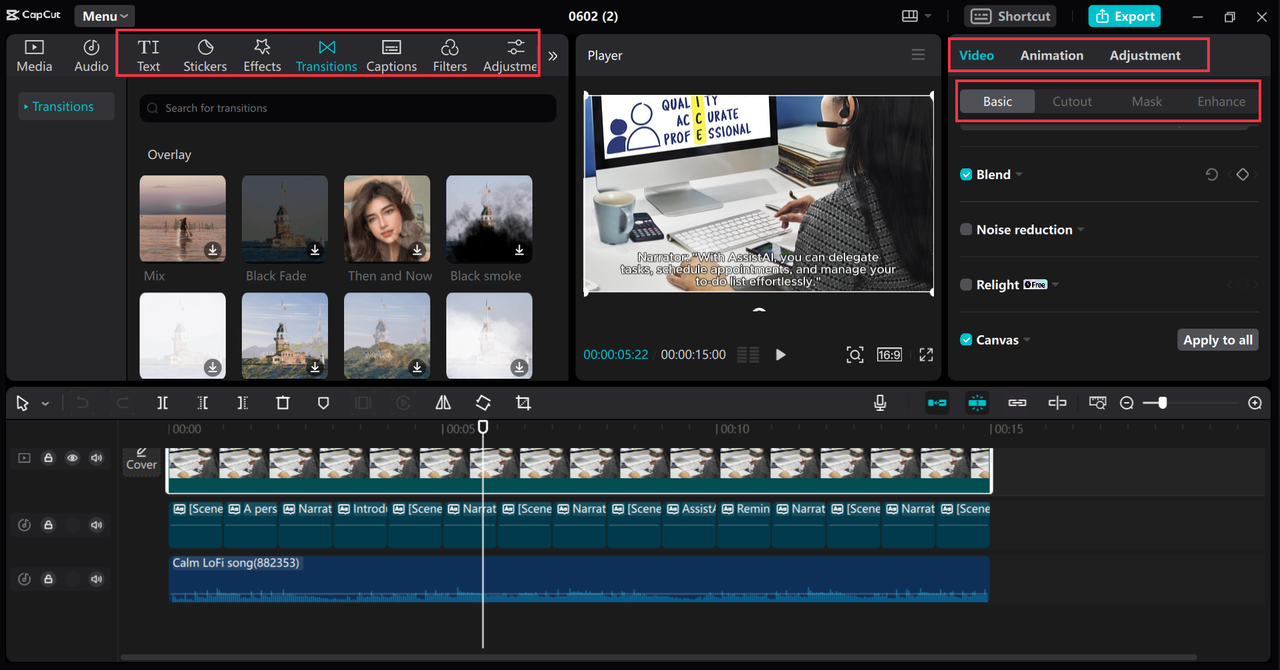Open the Media tab
1280x670 pixels.
tap(34, 56)
